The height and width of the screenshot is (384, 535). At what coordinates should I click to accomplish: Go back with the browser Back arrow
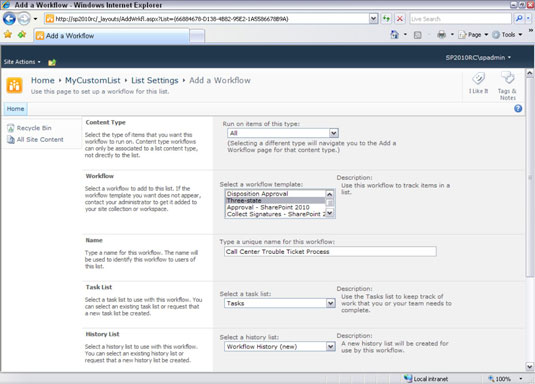tap(9, 18)
